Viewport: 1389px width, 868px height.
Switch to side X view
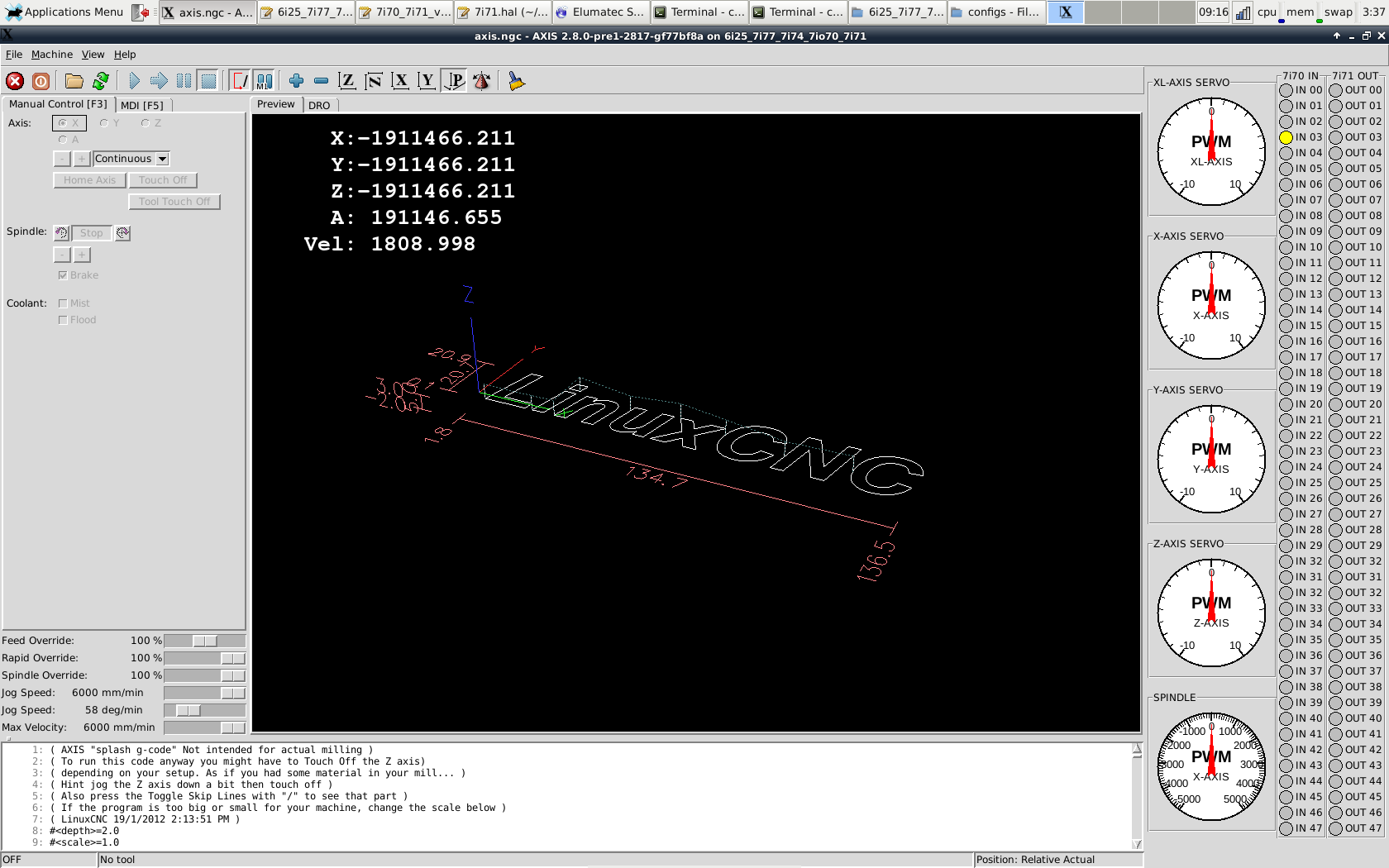400,81
